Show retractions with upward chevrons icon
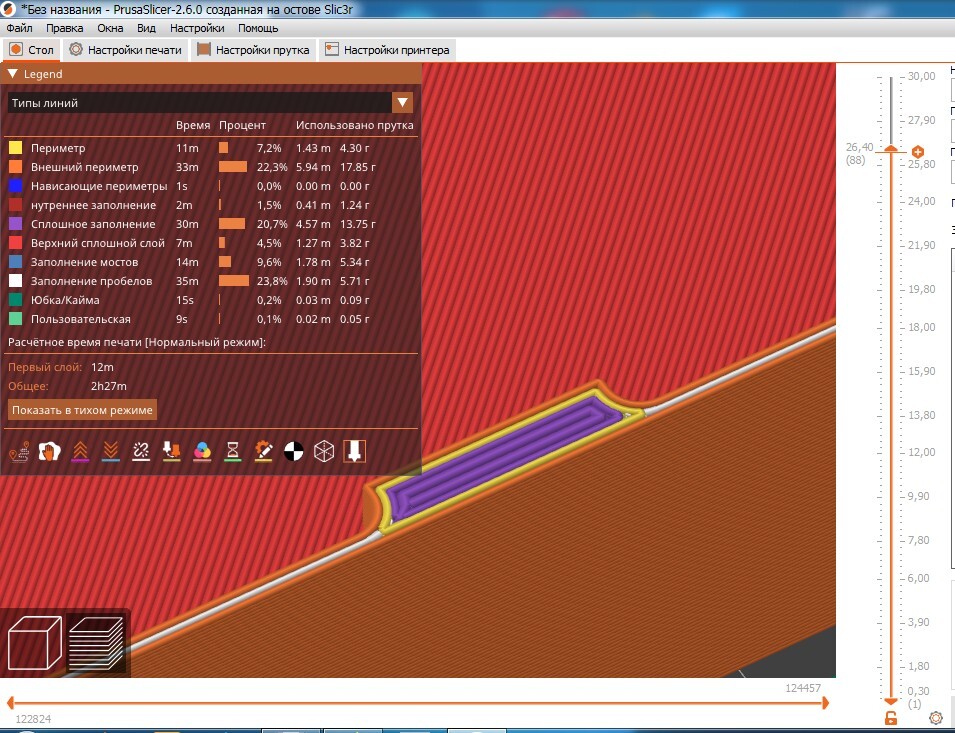955x733 pixels. tap(80, 452)
